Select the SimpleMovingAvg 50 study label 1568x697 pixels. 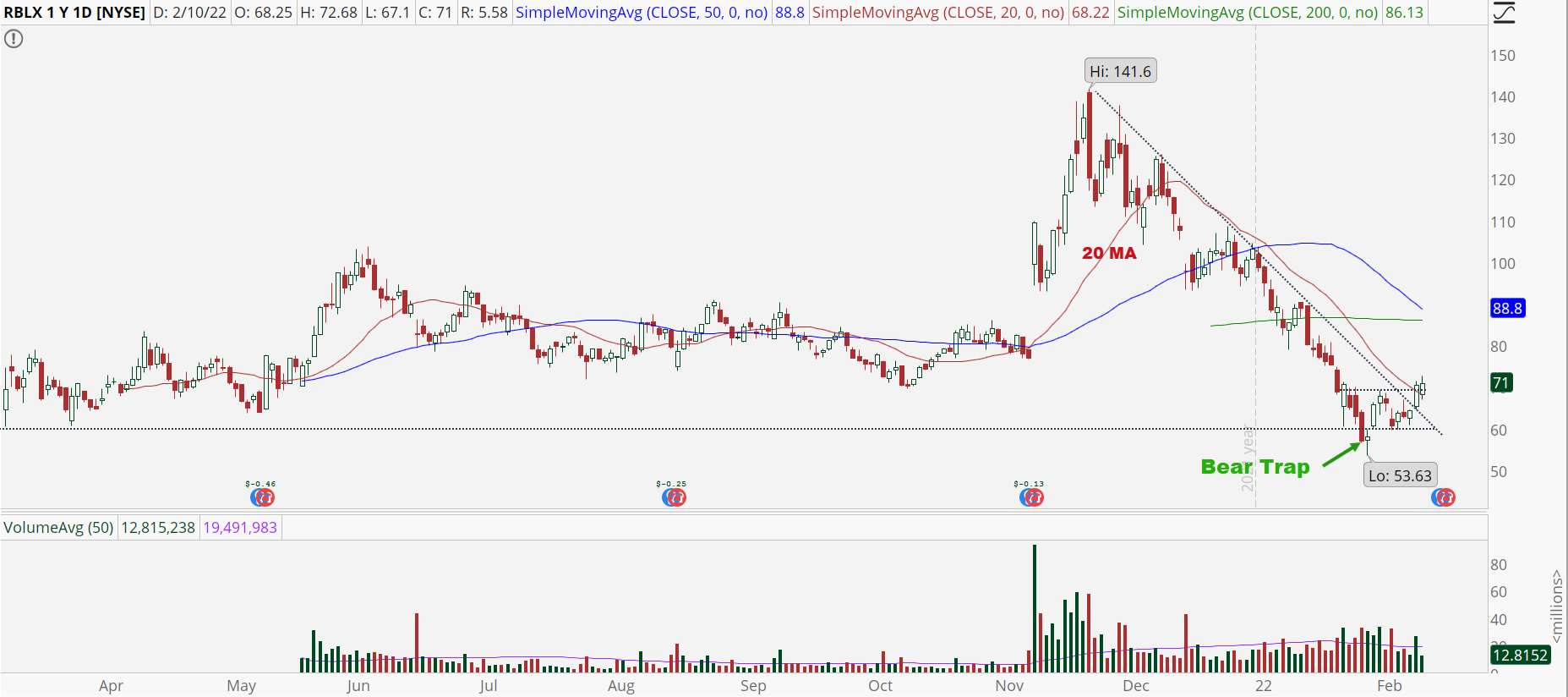(x=642, y=13)
